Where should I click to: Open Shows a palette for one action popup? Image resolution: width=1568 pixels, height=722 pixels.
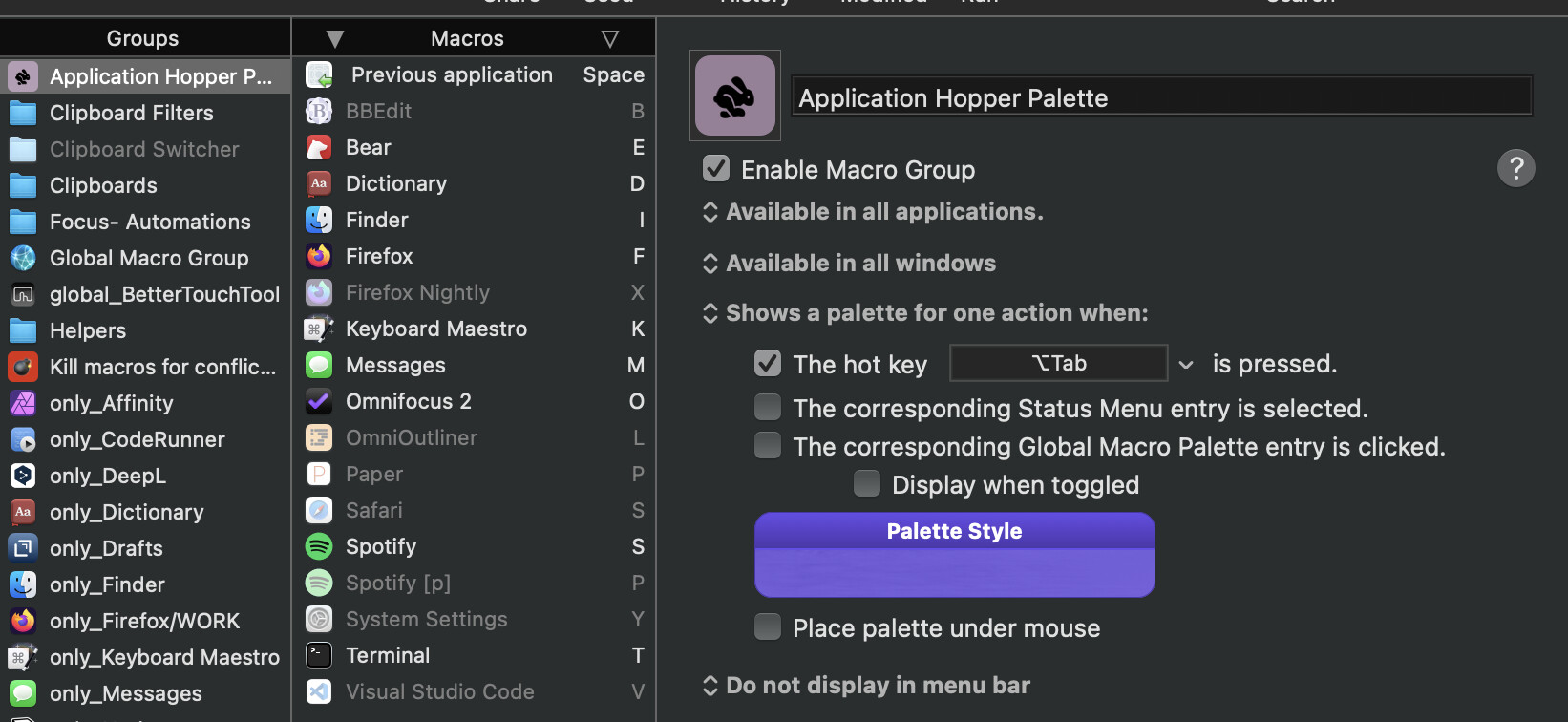tap(925, 313)
